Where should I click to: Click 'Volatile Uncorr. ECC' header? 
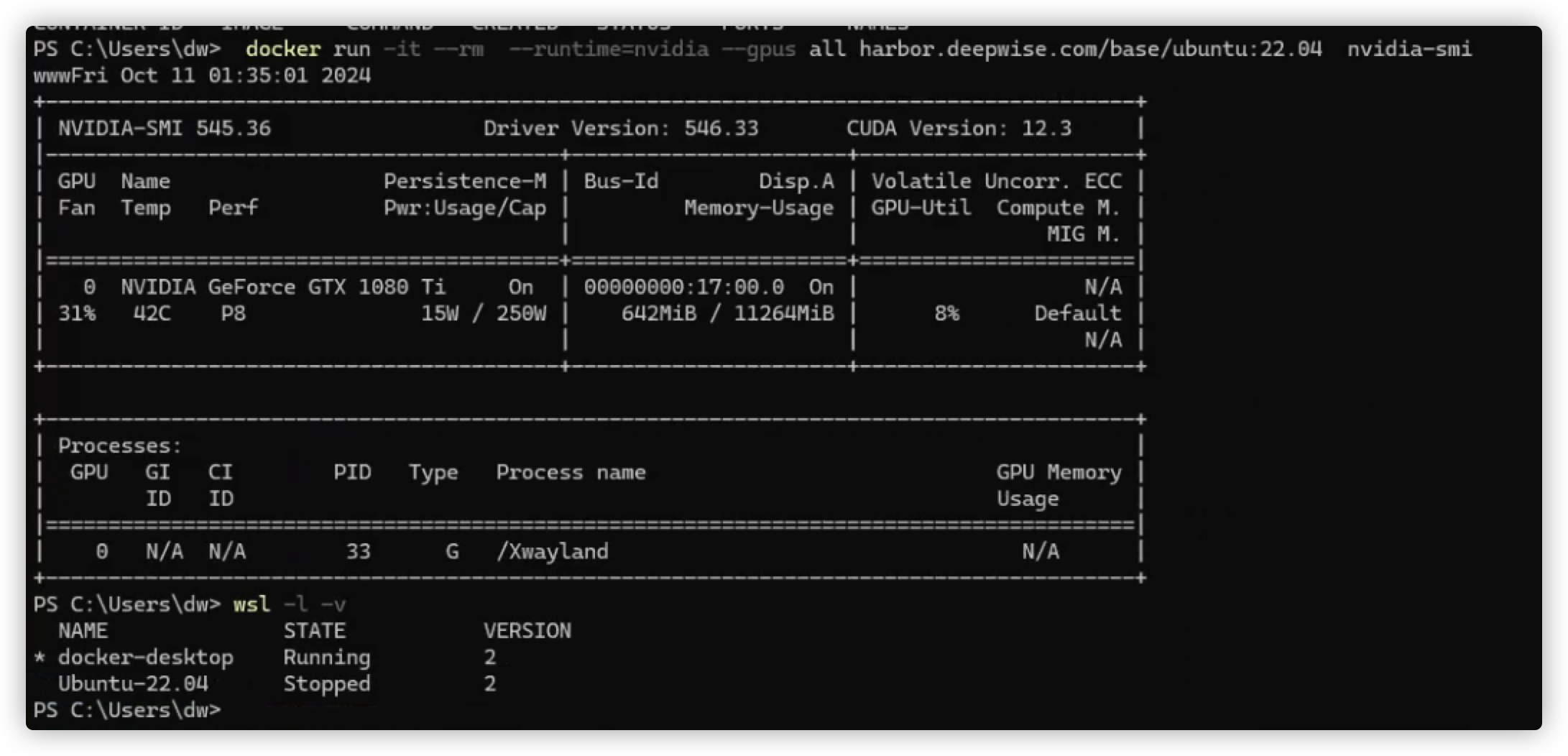[996, 181]
